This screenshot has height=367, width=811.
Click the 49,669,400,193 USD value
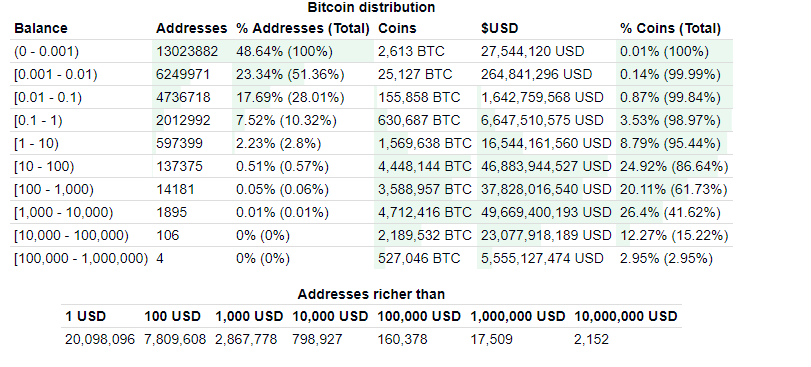point(546,212)
